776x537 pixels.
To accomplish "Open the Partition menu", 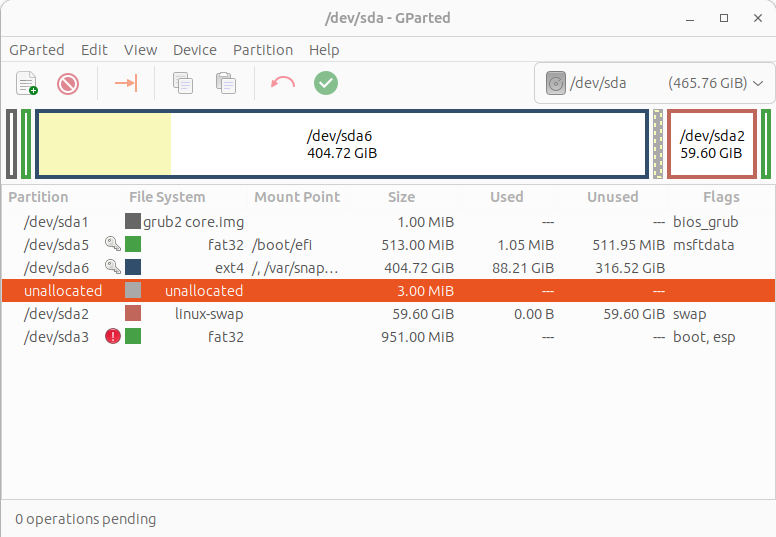I will click(263, 50).
